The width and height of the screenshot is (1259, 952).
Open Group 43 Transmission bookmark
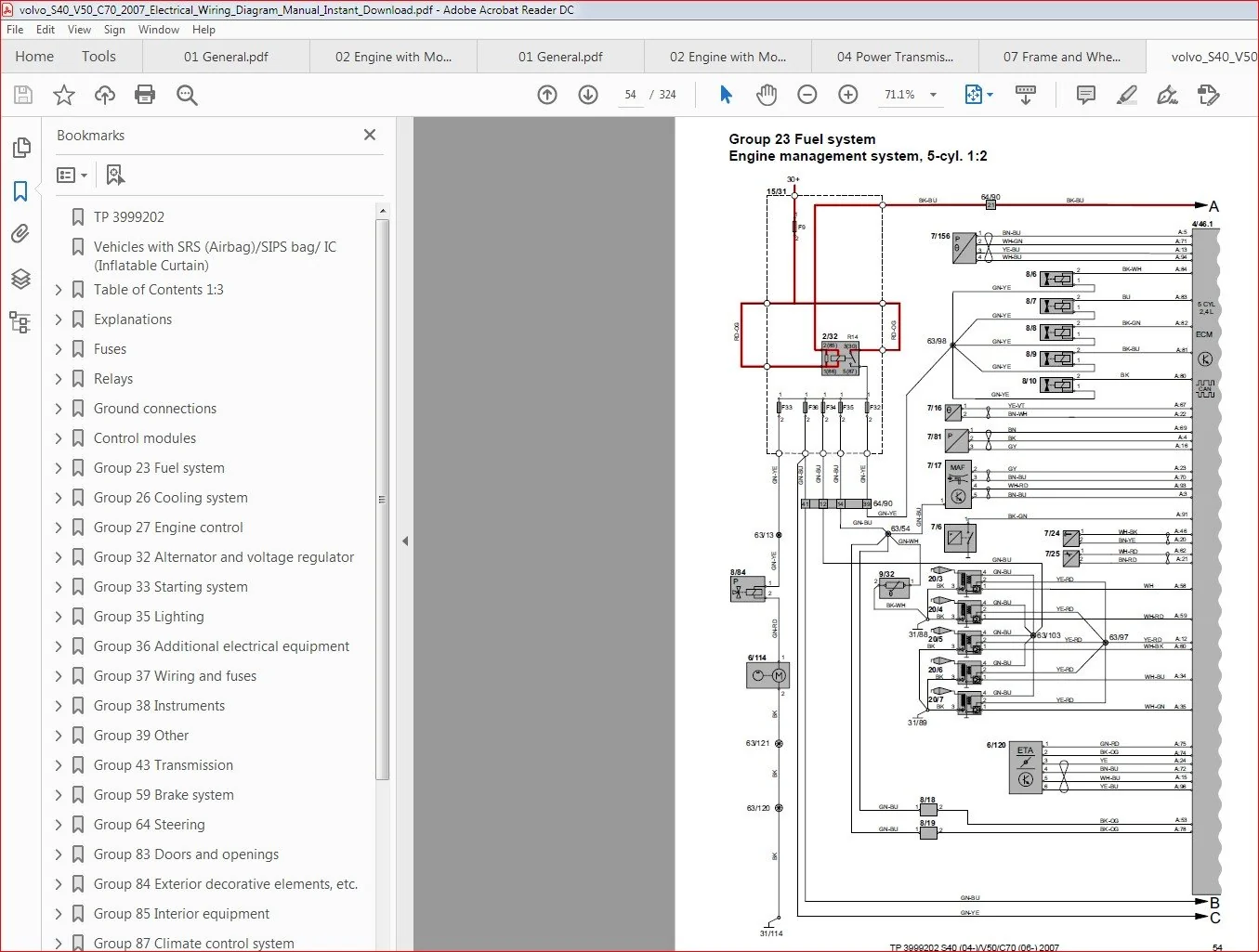pyautogui.click(x=164, y=765)
